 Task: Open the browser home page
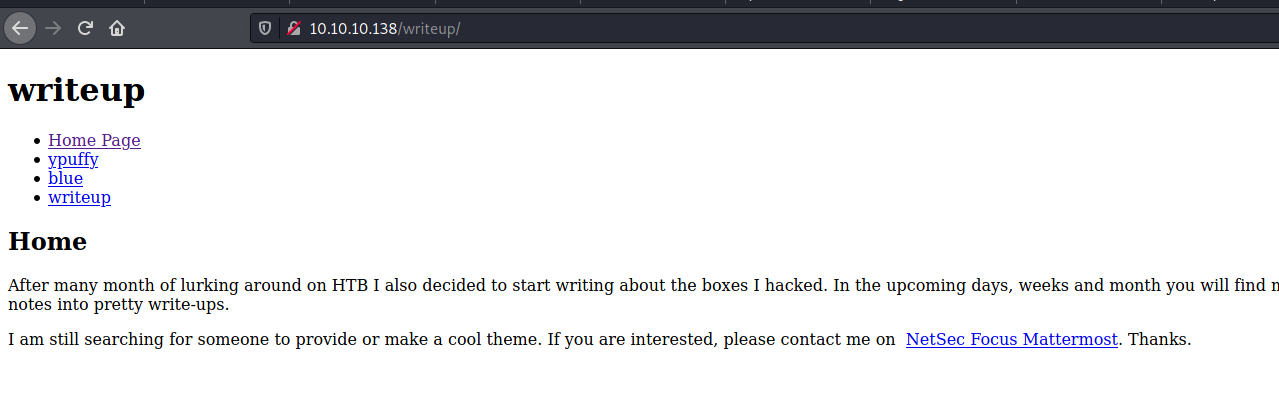(117, 28)
